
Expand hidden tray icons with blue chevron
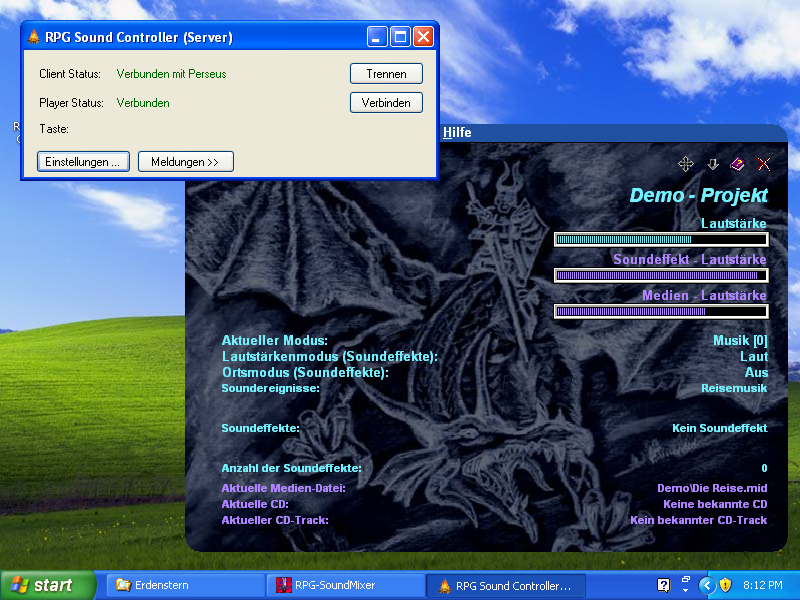[x=707, y=585]
